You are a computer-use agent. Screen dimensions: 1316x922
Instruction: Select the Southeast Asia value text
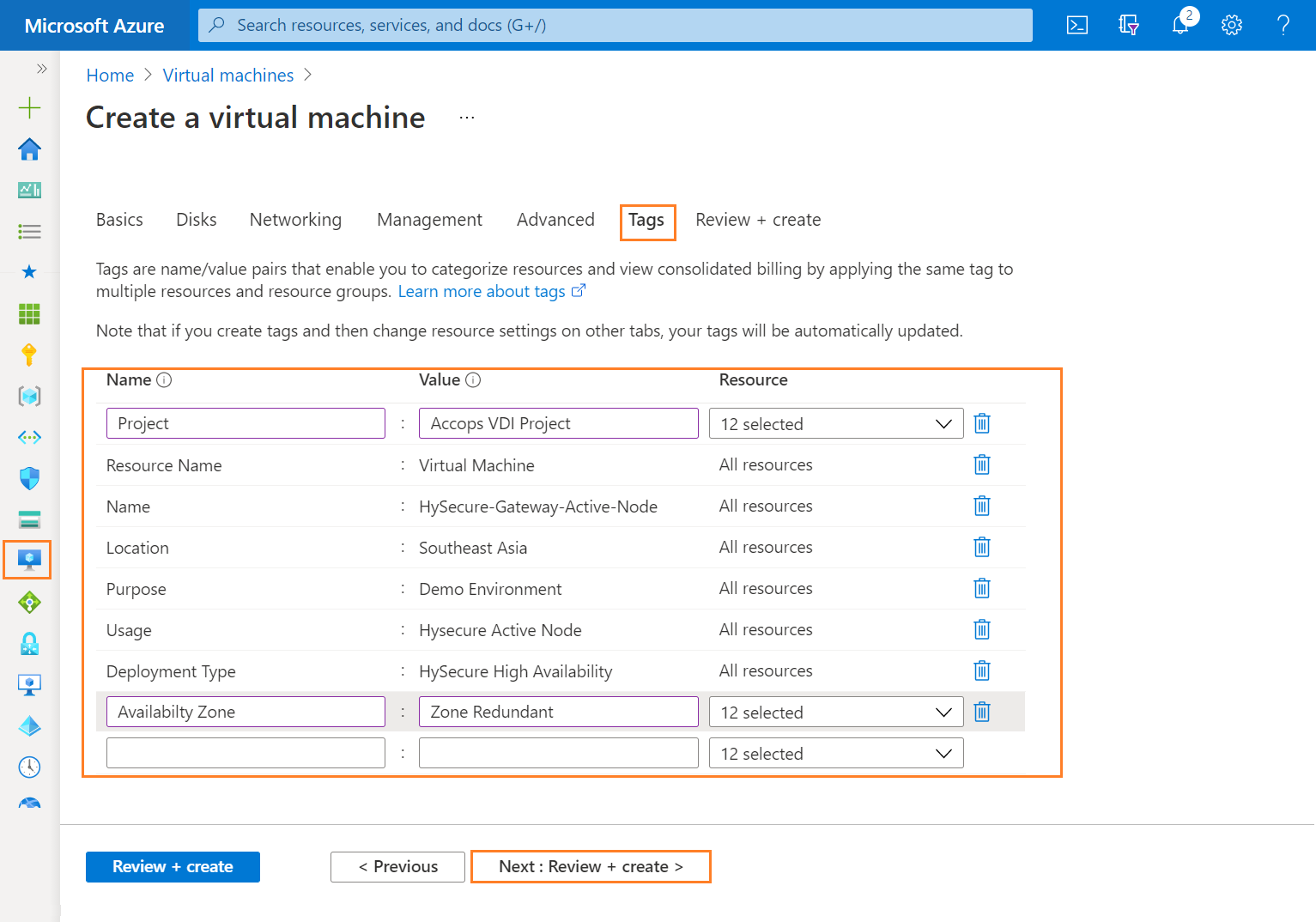click(473, 548)
